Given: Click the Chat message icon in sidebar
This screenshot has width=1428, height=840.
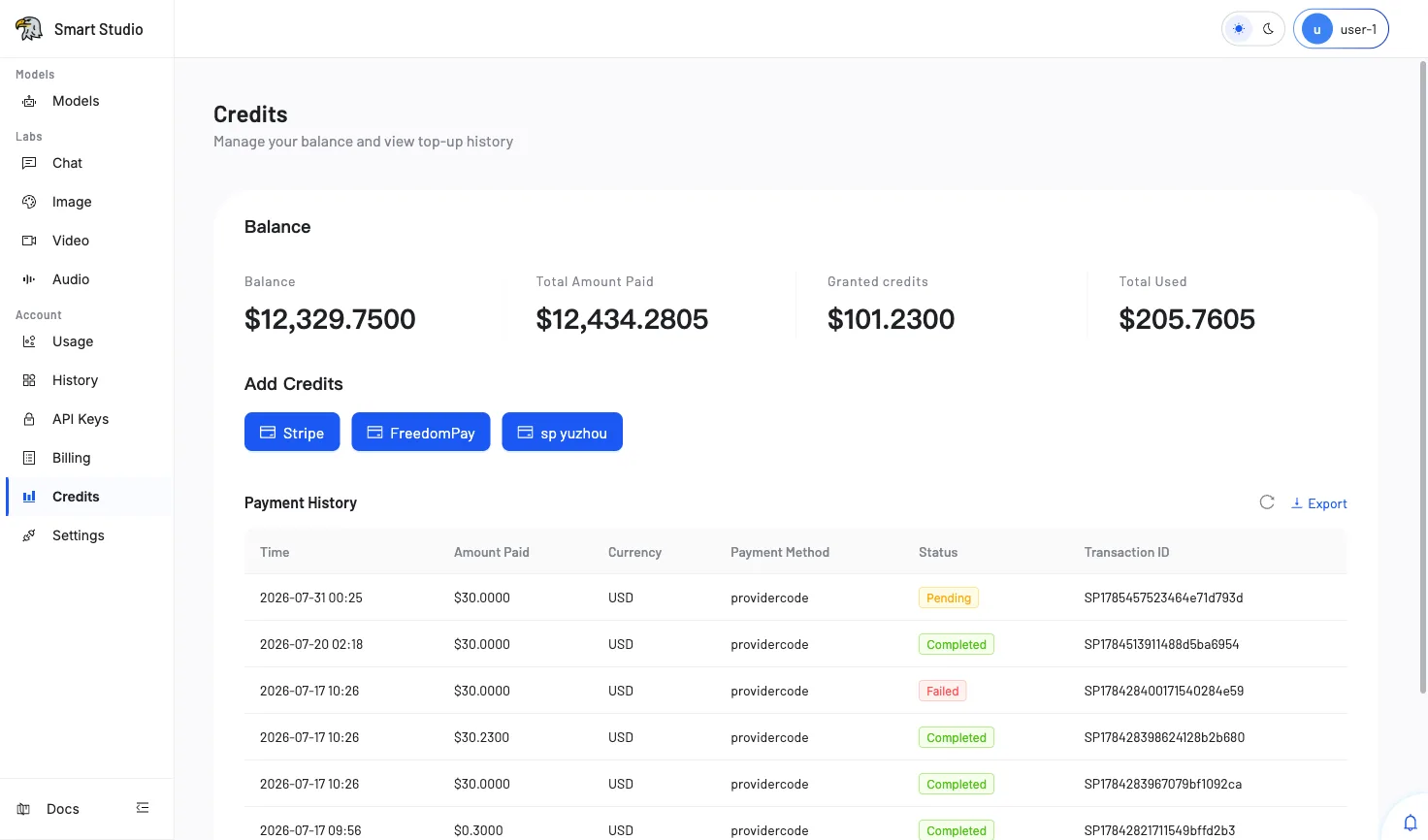Looking at the screenshot, I should pos(29,163).
